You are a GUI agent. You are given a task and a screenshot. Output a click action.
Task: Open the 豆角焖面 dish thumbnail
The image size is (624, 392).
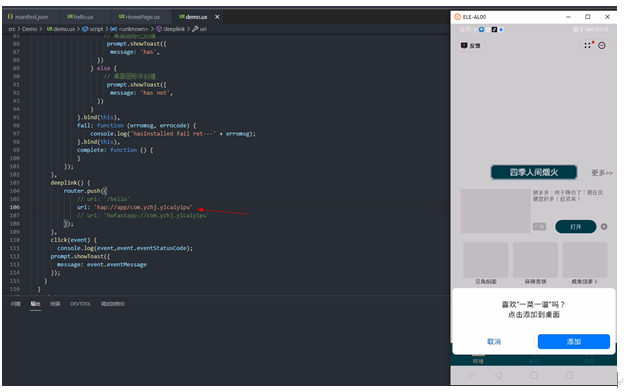[486, 259]
